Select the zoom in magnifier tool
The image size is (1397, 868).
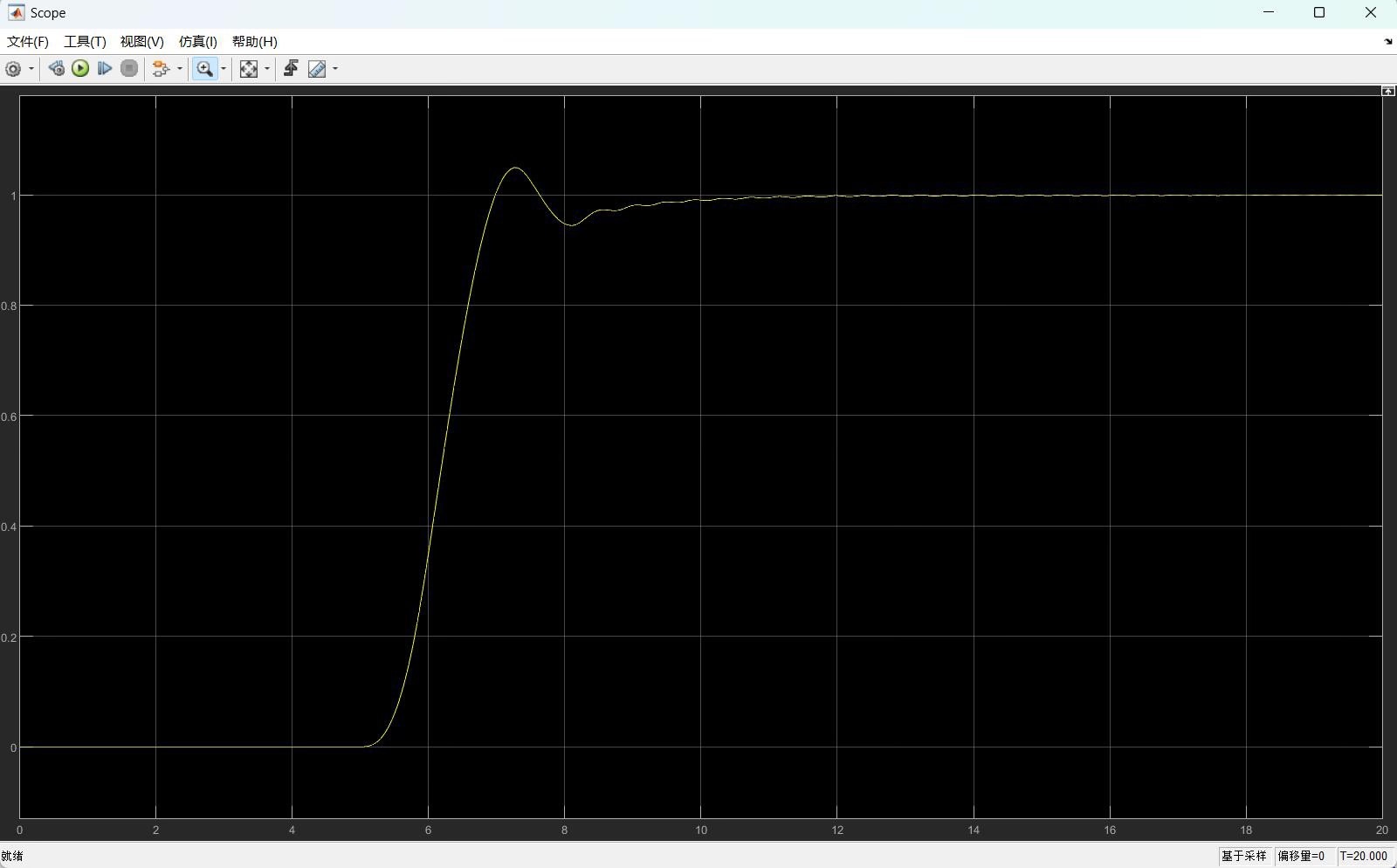point(204,69)
